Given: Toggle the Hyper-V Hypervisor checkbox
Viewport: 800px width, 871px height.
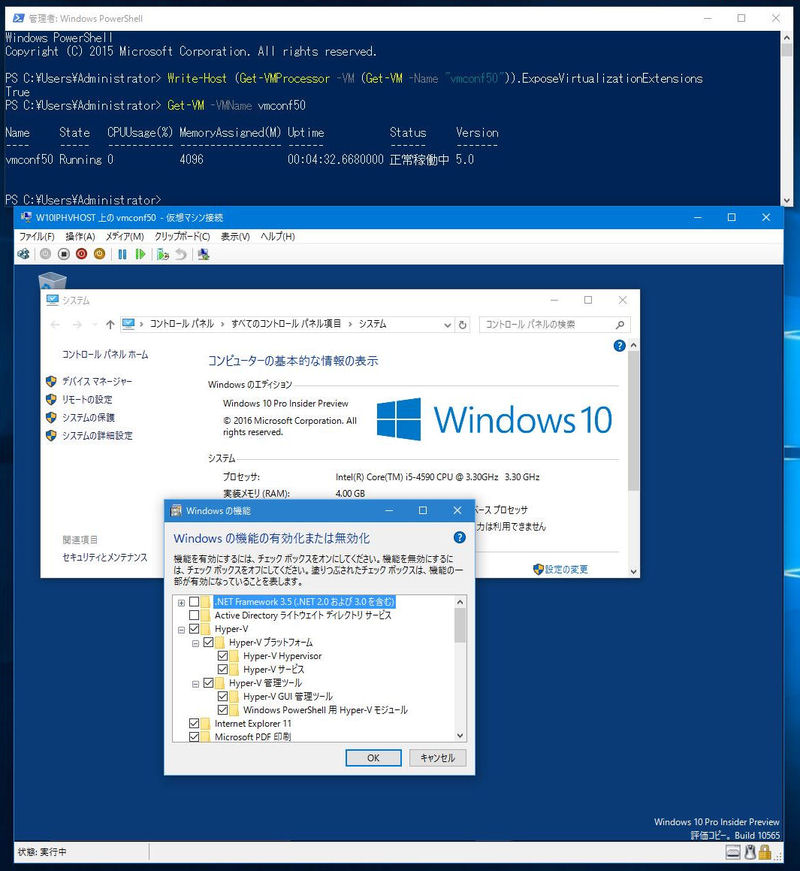Looking at the screenshot, I should coord(223,655).
